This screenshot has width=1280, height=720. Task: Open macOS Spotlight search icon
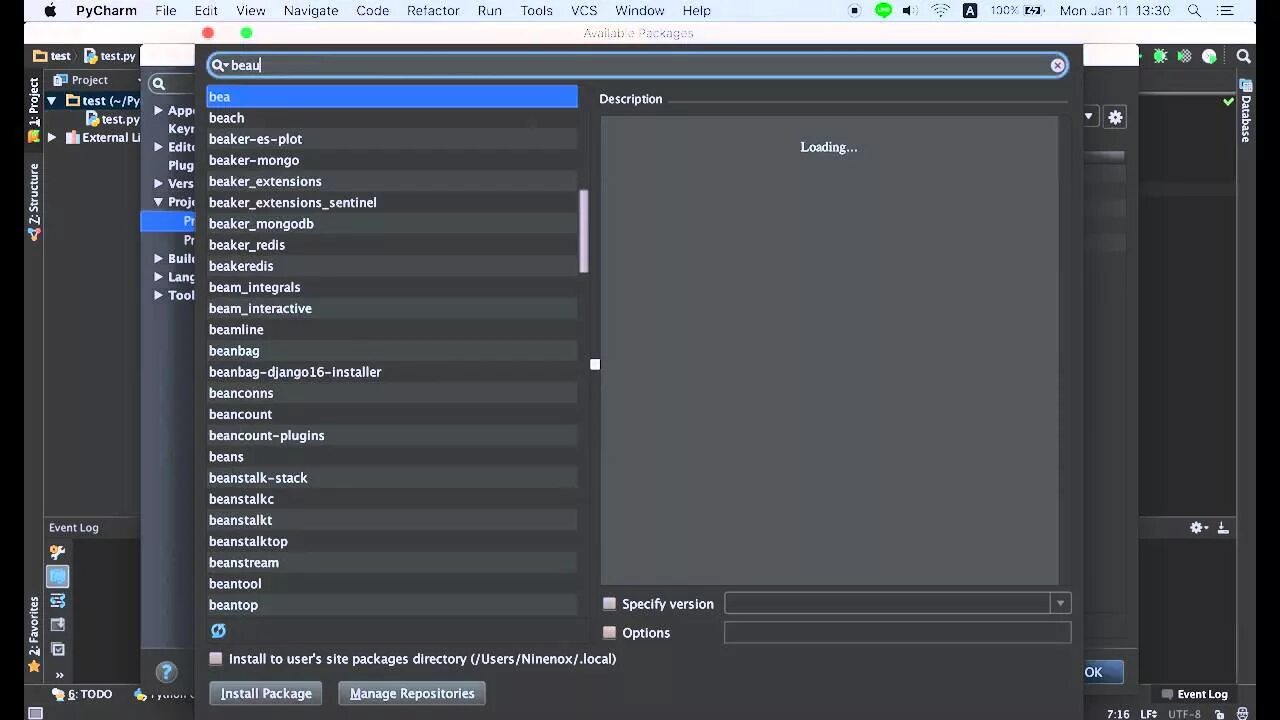pyautogui.click(x=1194, y=11)
